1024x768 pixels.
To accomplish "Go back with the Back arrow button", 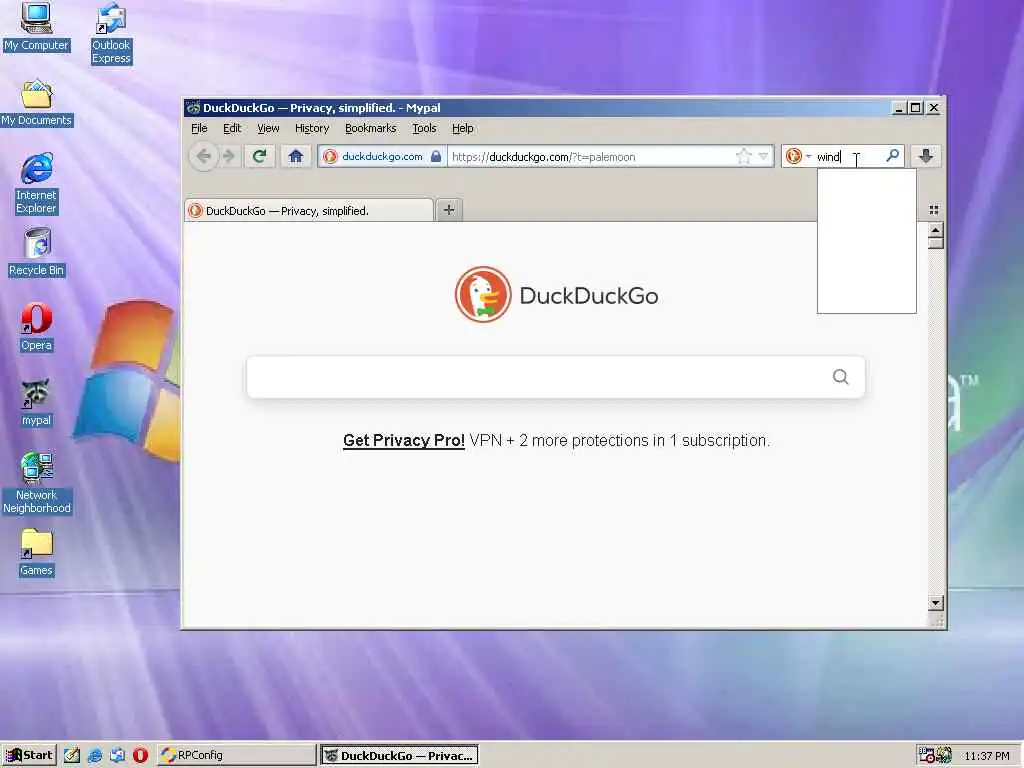I will [x=204, y=157].
